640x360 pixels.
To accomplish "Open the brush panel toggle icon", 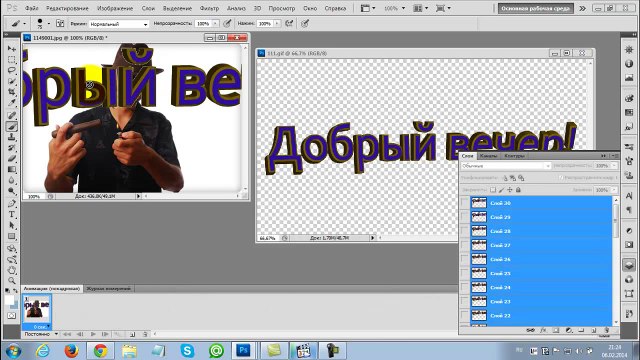I will click(60, 23).
